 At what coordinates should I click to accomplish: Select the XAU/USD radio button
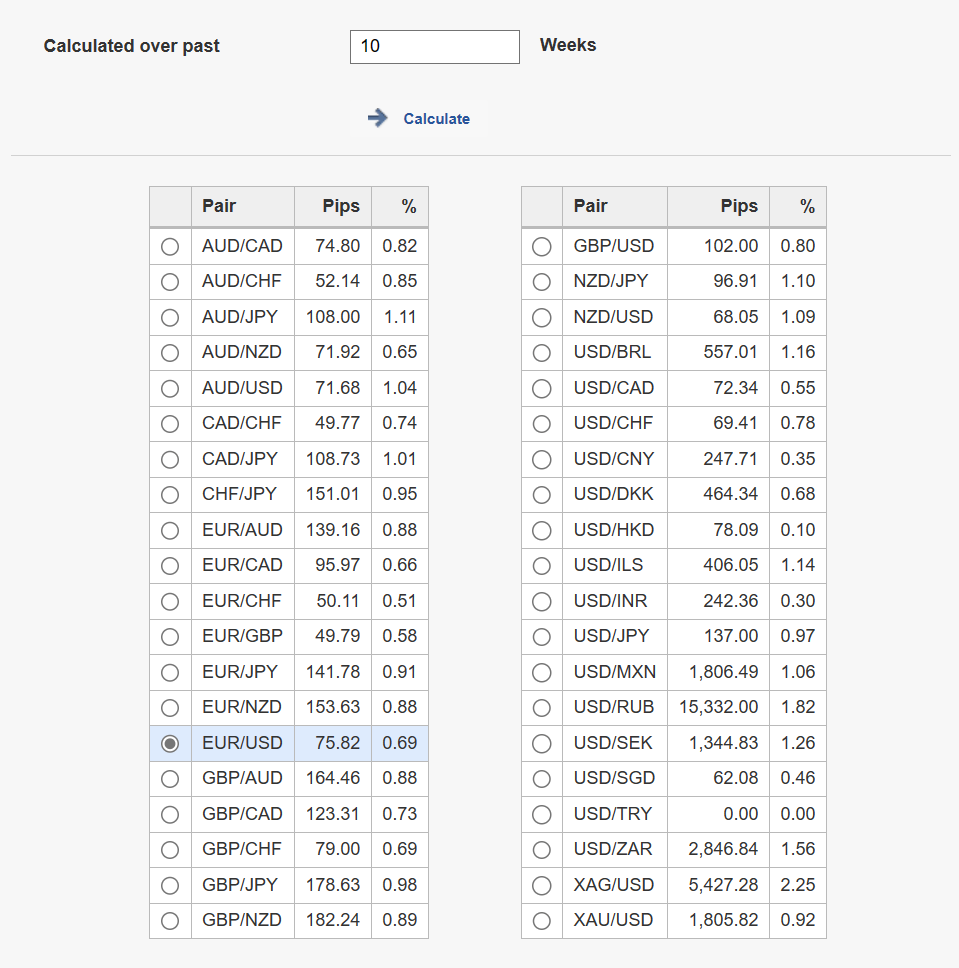point(542,920)
